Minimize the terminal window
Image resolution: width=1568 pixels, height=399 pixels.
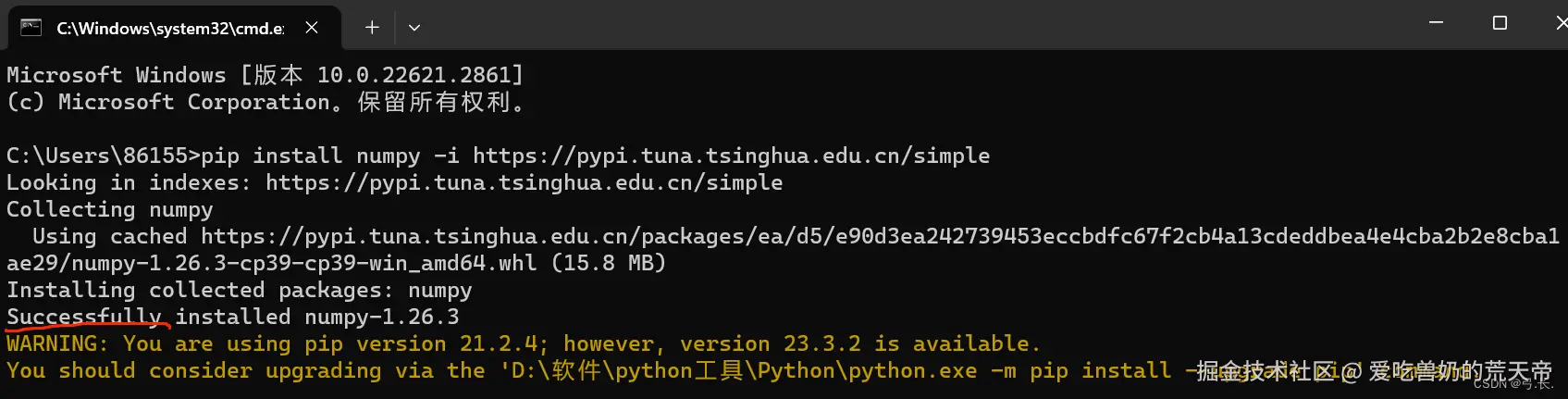click(1436, 22)
